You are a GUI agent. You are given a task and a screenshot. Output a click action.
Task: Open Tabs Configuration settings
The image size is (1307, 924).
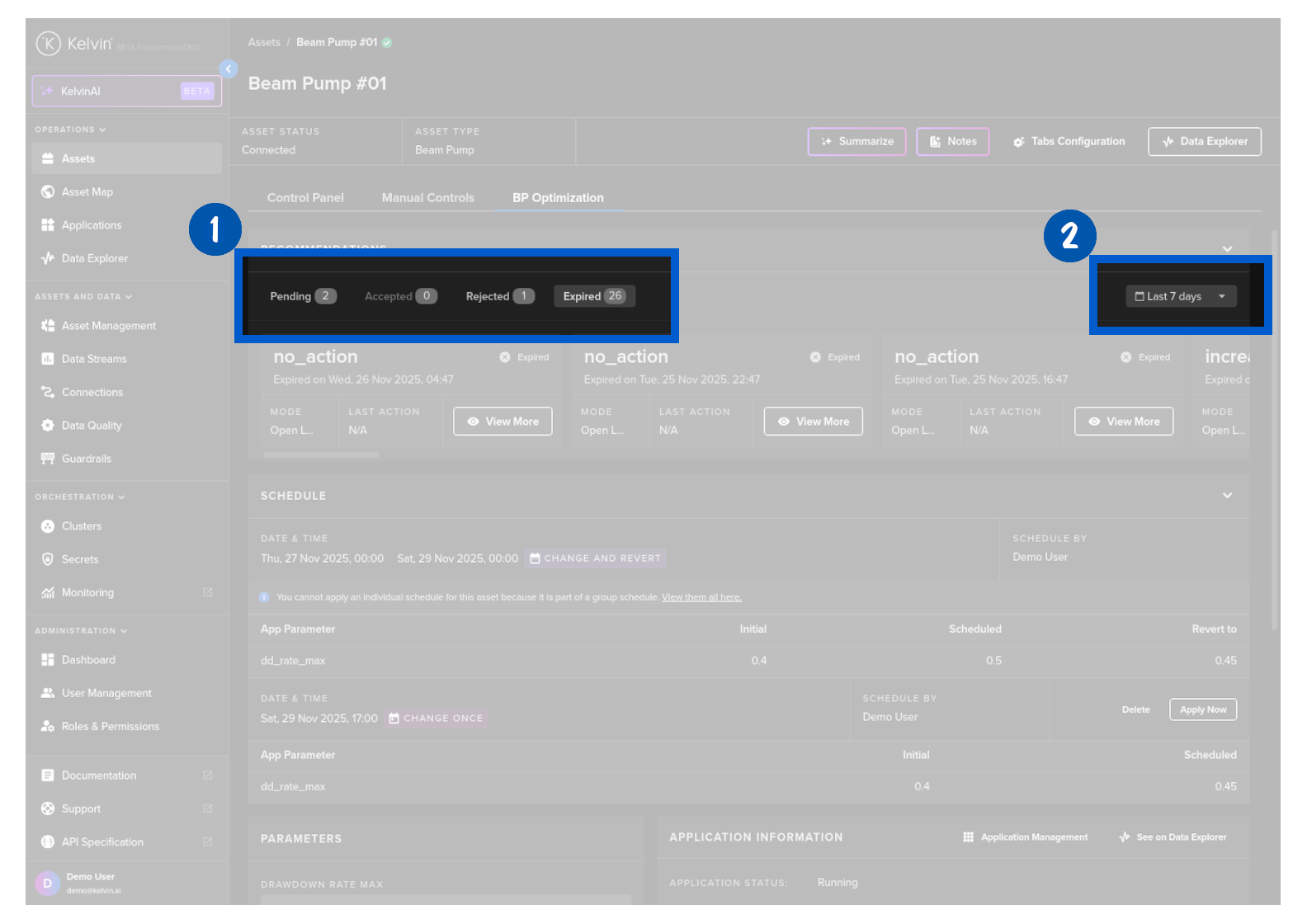coord(1069,142)
